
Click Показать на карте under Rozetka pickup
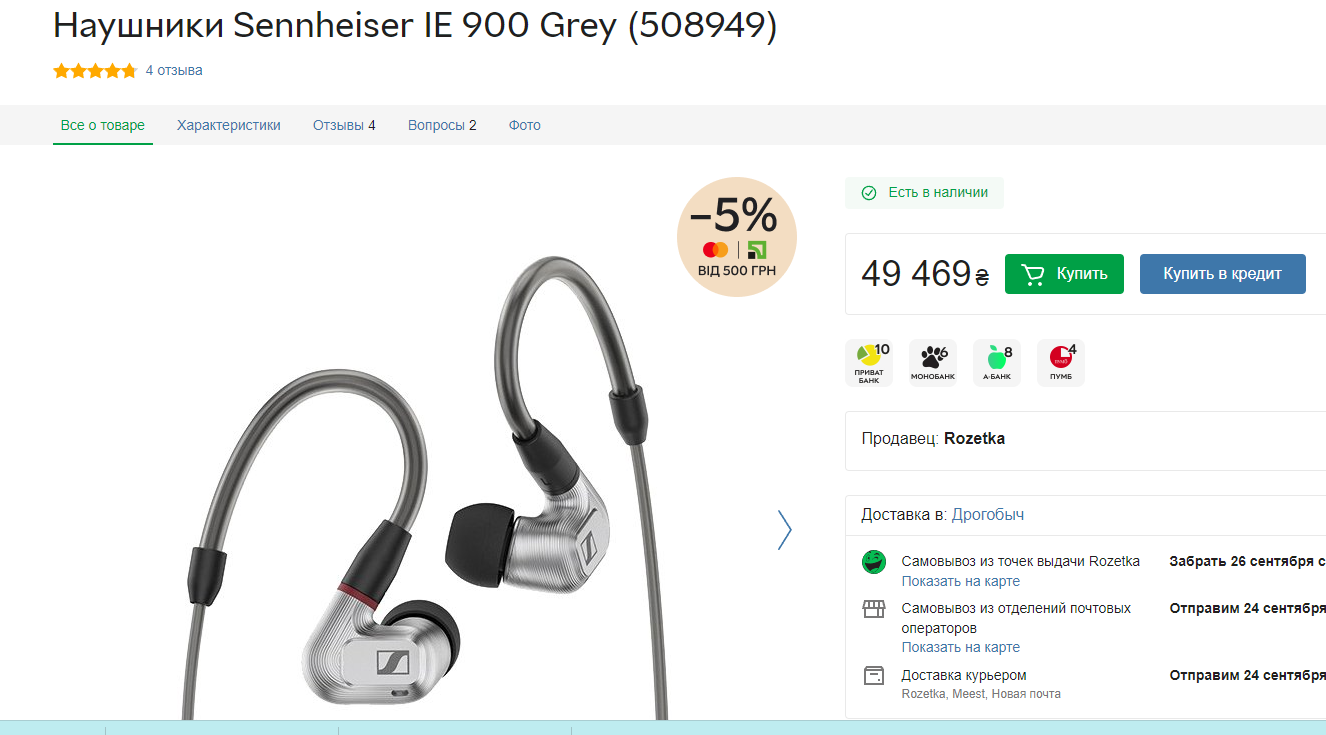tap(961, 581)
